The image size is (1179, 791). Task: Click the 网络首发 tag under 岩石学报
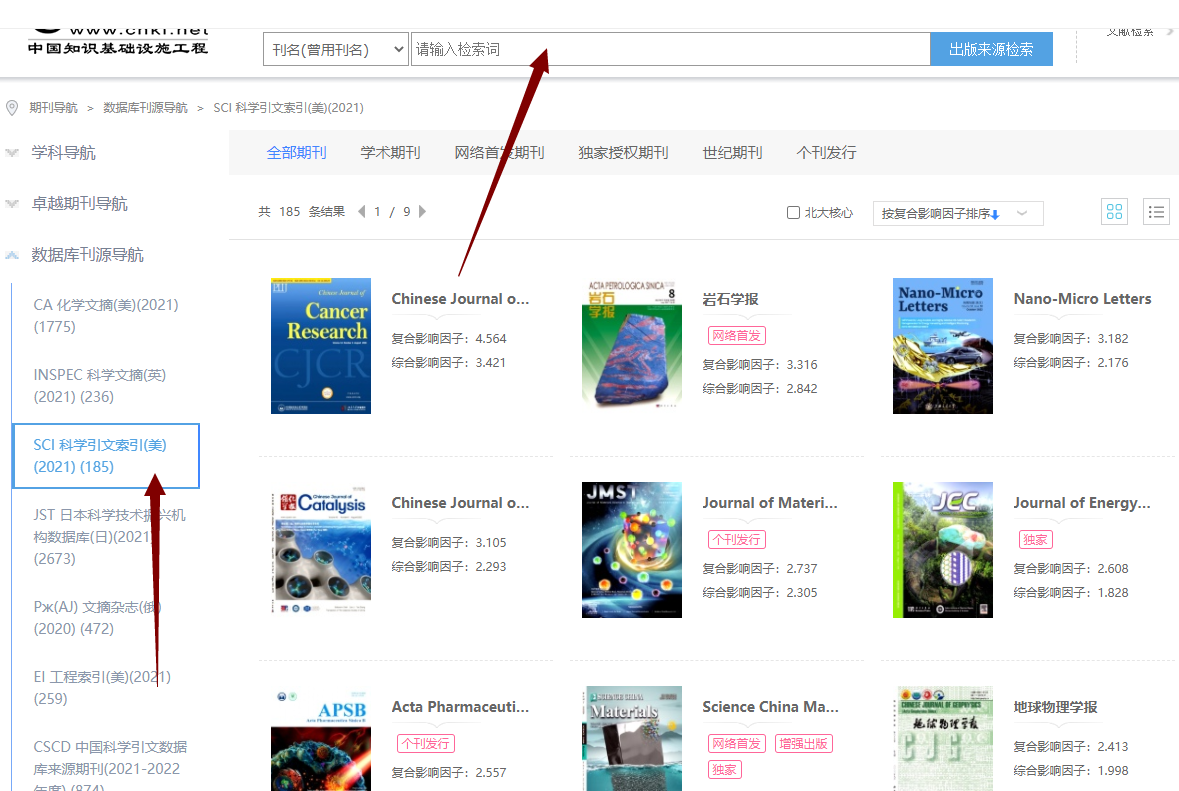736,335
